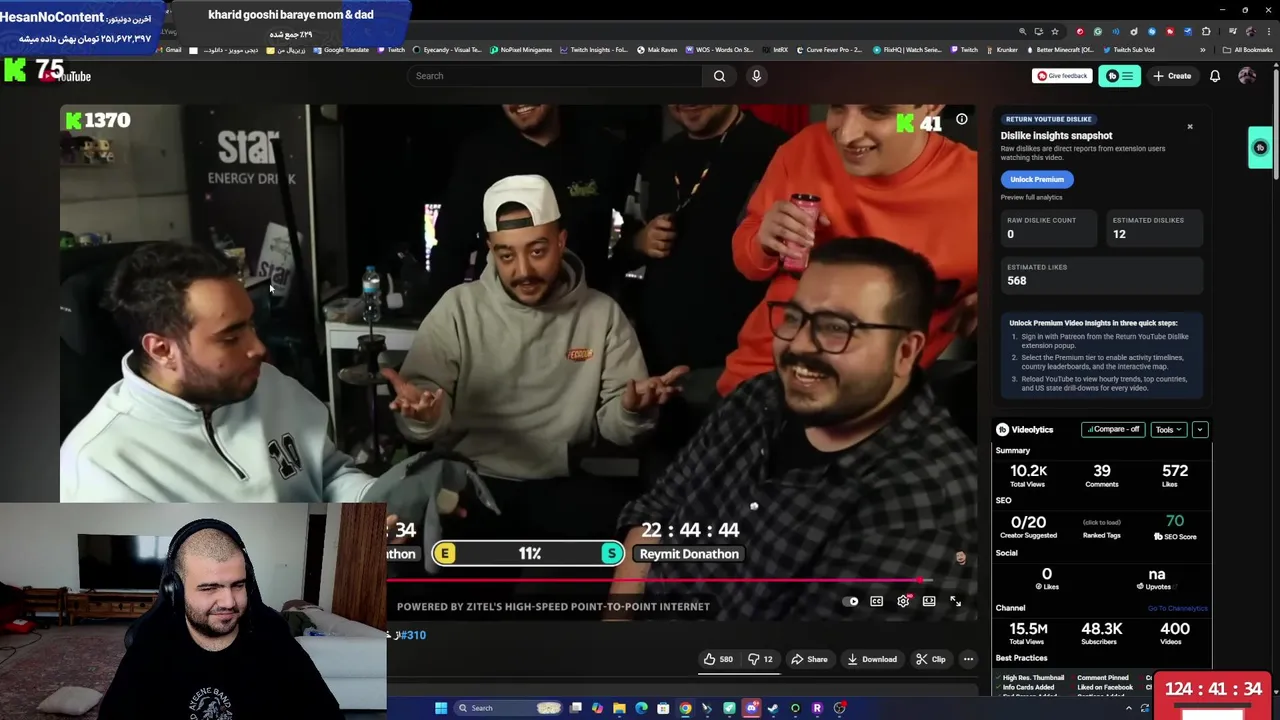Click the browser extensions puzzle icon

click(1205, 31)
